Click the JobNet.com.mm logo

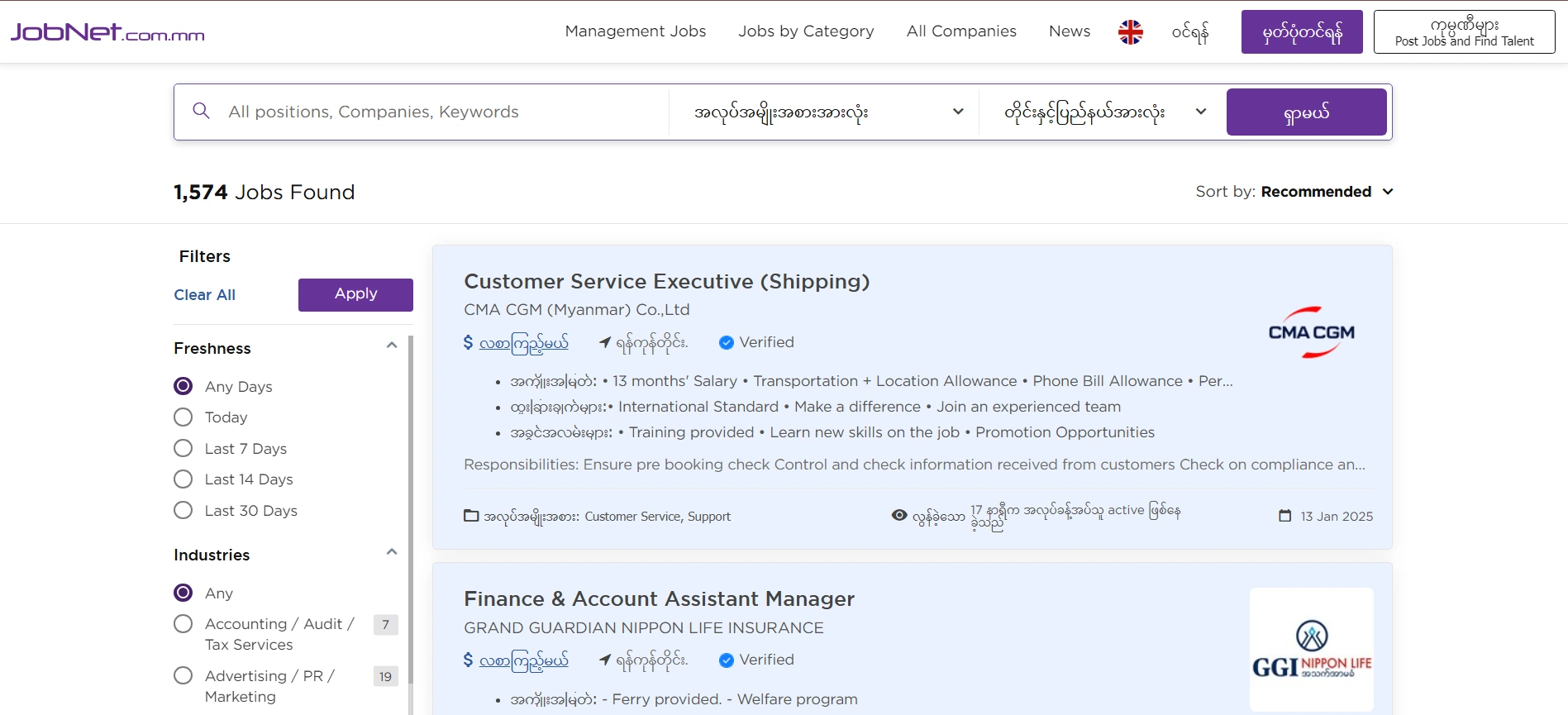click(x=107, y=32)
